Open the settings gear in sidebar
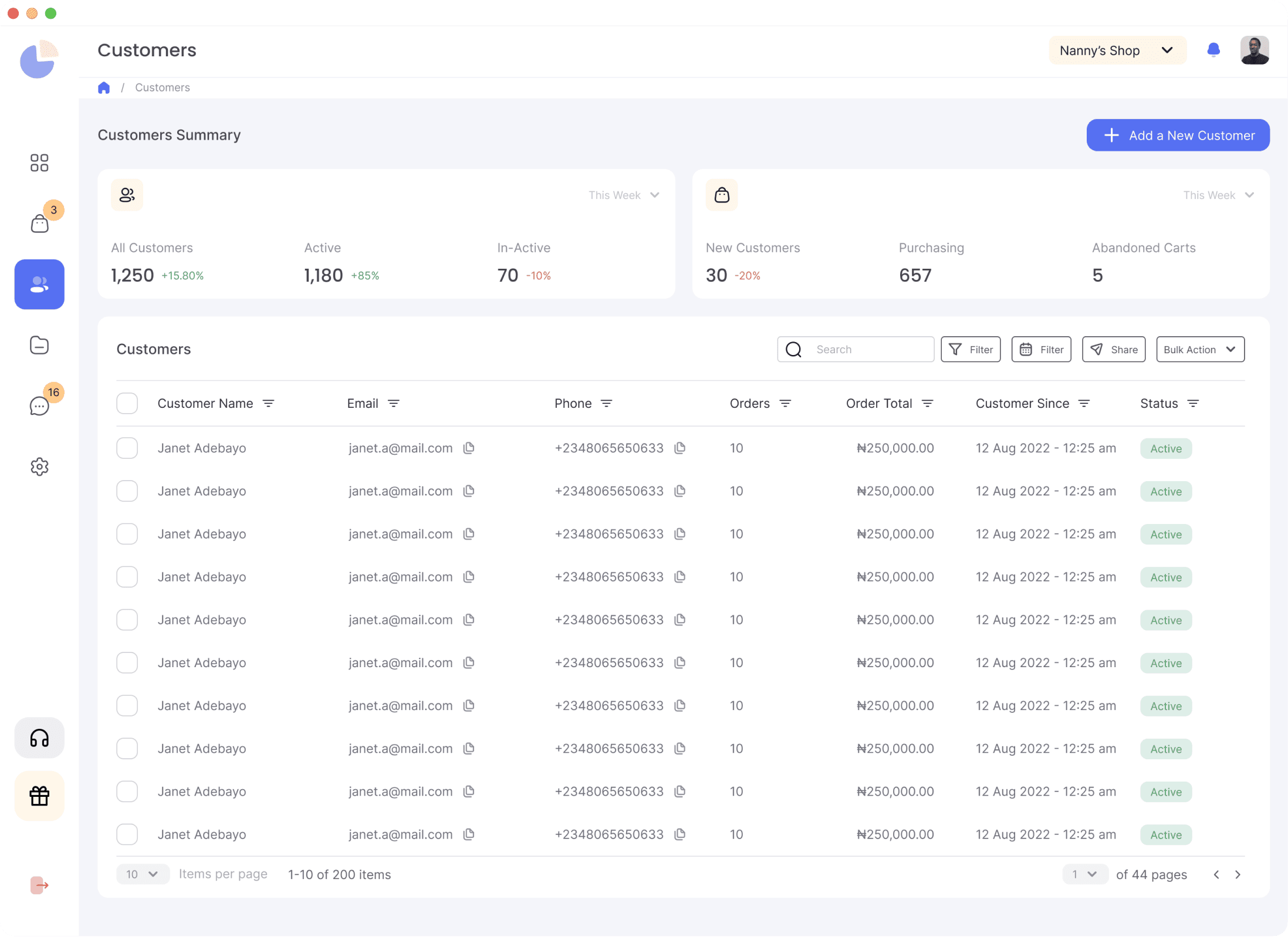This screenshot has height=940, width=1288. click(39, 466)
